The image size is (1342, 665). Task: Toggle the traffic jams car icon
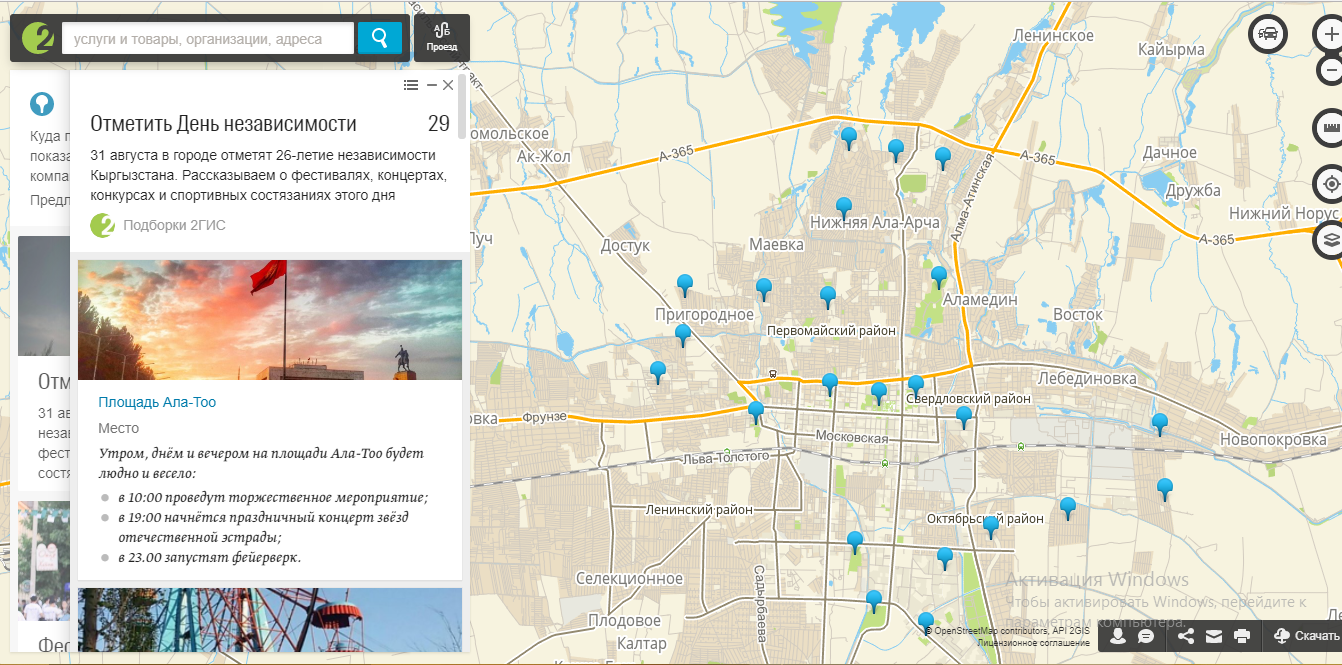(x=1268, y=34)
